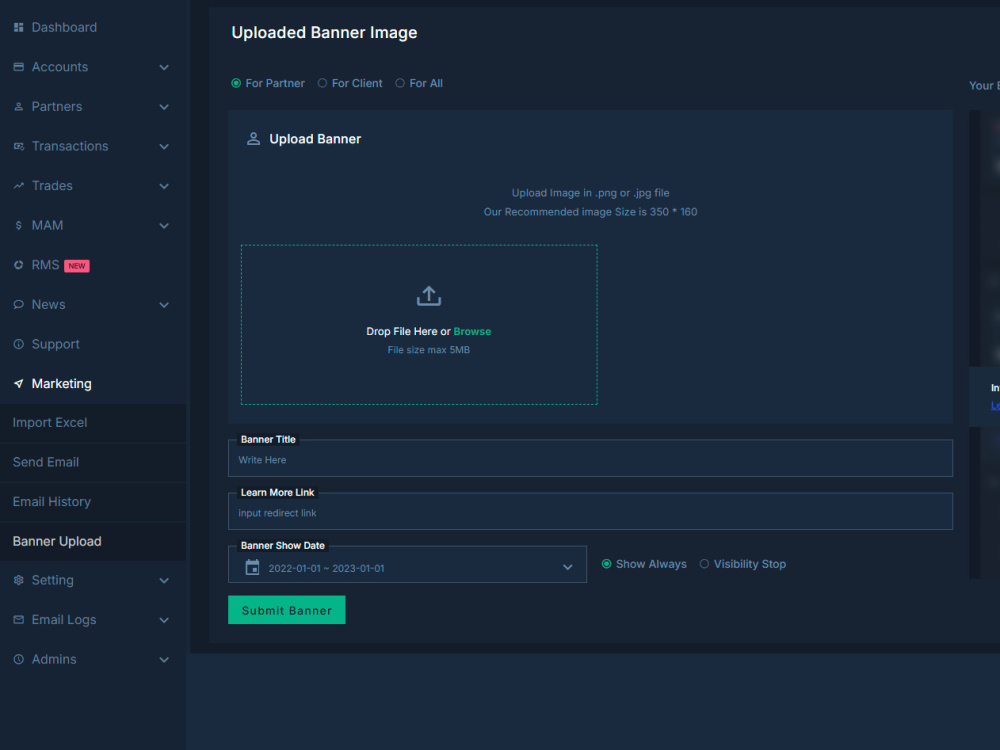Open Import Excel submenu item

[93, 423]
